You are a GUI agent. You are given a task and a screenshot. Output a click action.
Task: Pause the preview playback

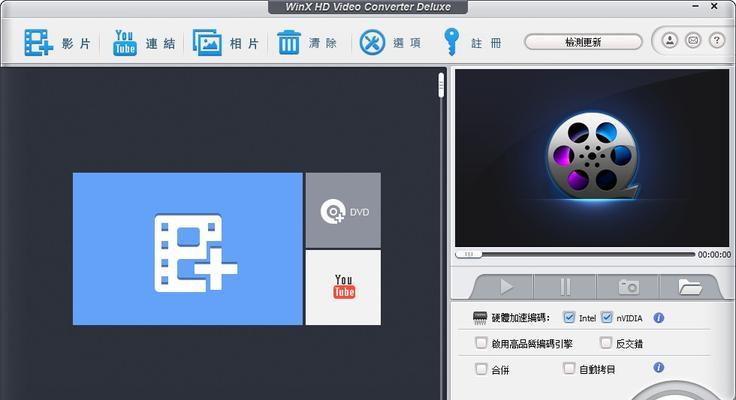click(x=565, y=286)
